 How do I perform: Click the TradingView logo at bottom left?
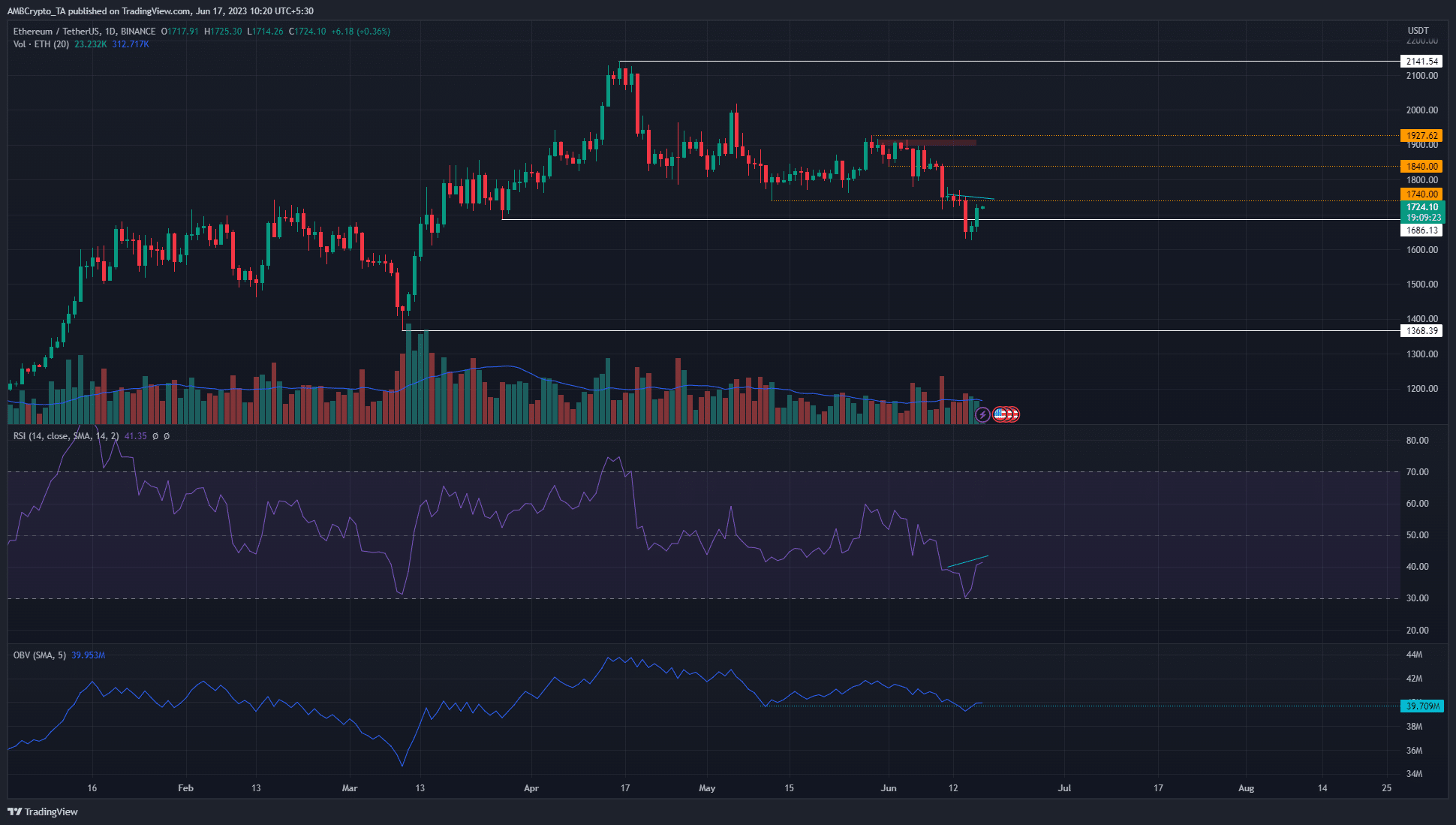pyautogui.click(x=43, y=811)
